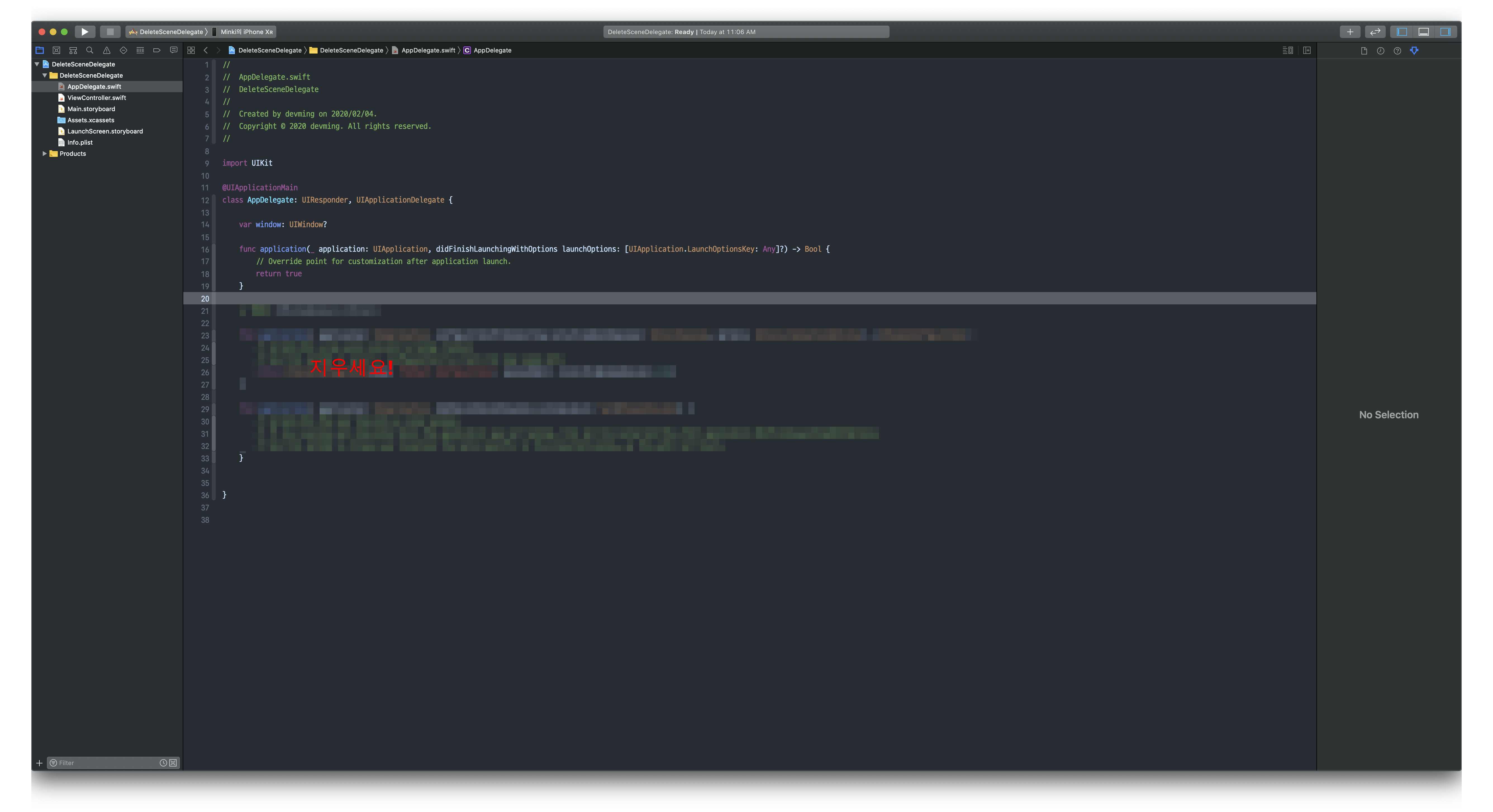Viewport: 1493px width, 812px height.
Task: Select ViewController.swift in navigator
Action: (x=96, y=98)
